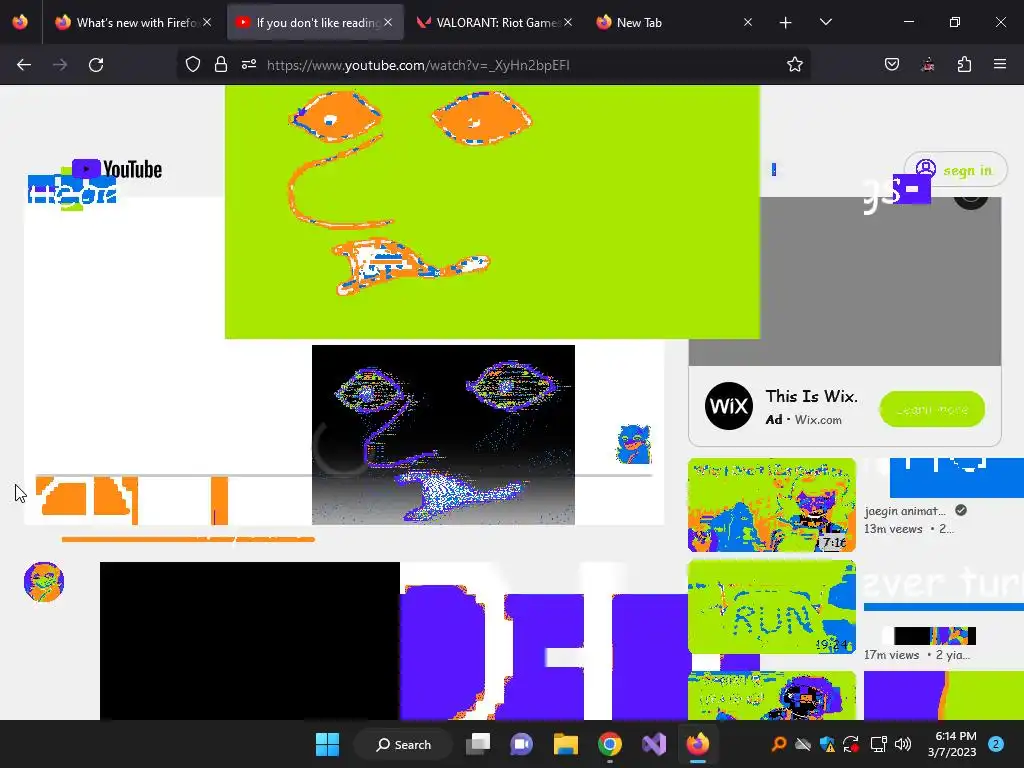Open Windows Security tray icon
Screen dimensions: 1024x768
827,744
